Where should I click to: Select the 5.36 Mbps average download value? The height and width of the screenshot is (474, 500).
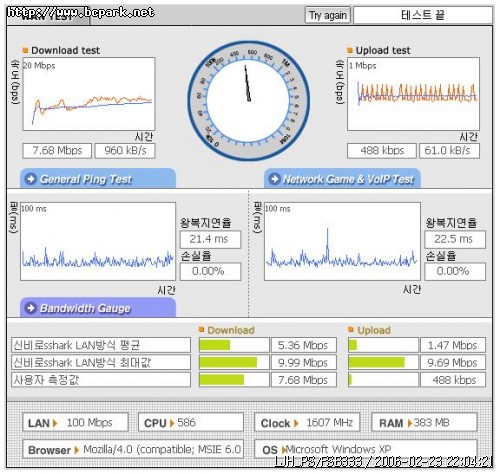tap(304, 345)
